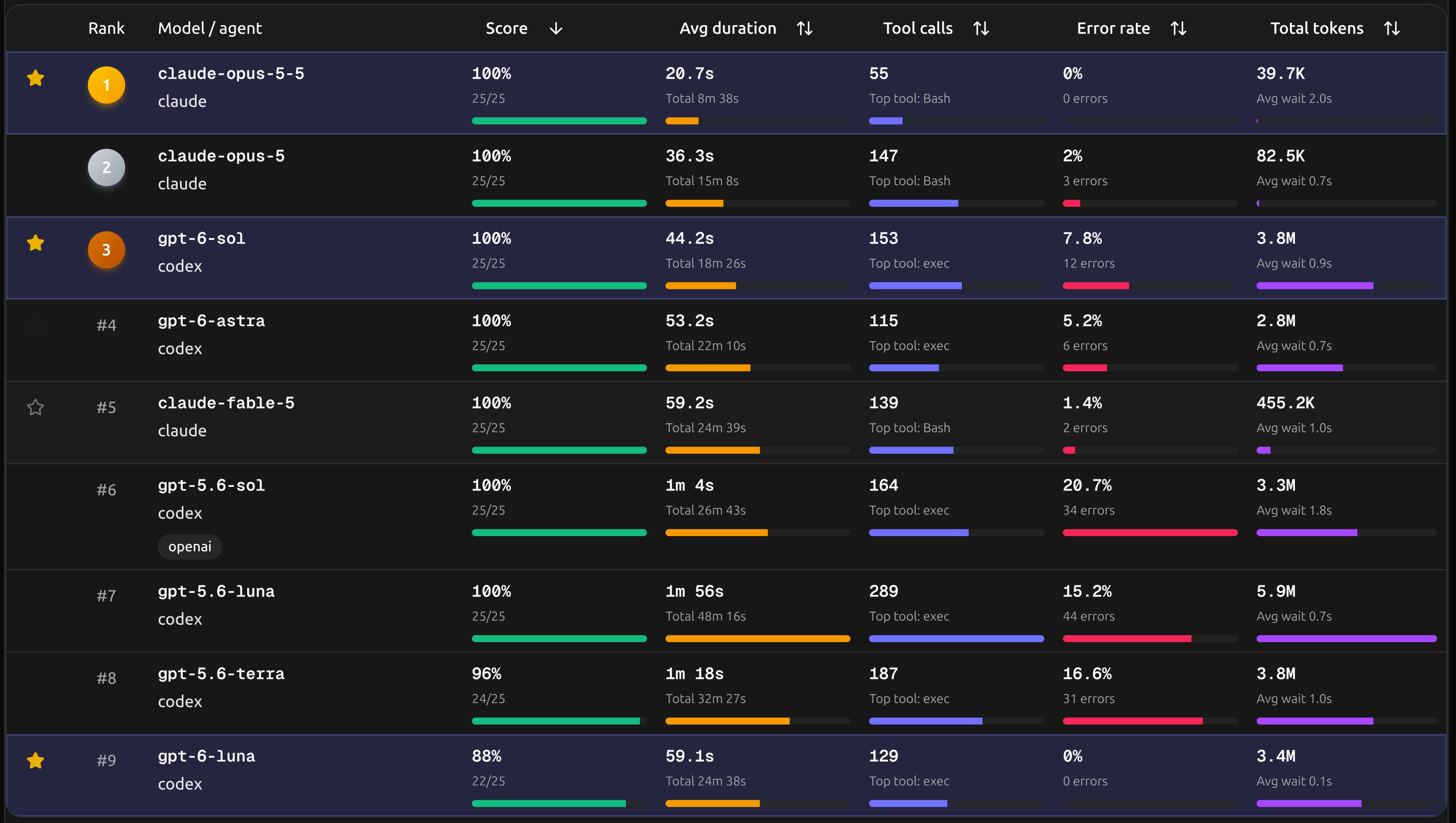Viewport: 1456px width, 823px height.
Task: Click the gold rank 1 medal
Action: tap(106, 85)
